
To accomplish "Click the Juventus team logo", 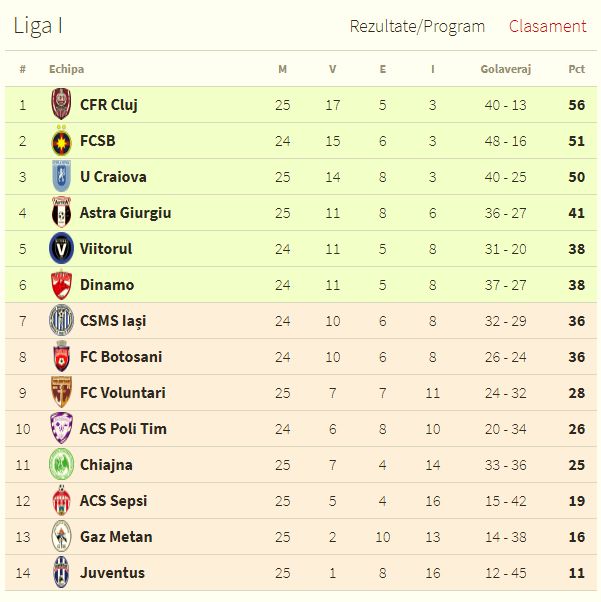I will [x=61, y=573].
